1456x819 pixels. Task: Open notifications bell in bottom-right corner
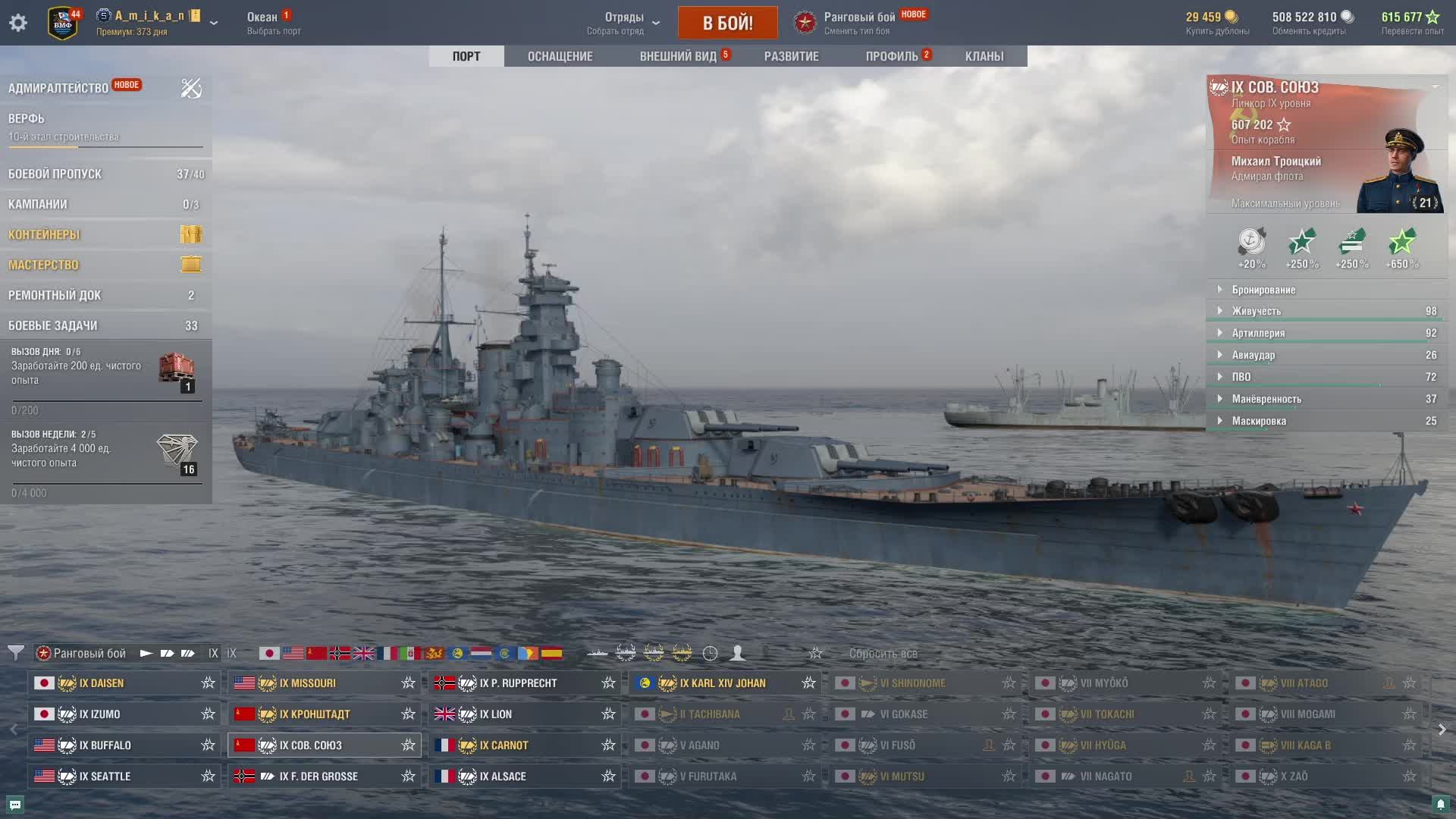[x=1441, y=804]
